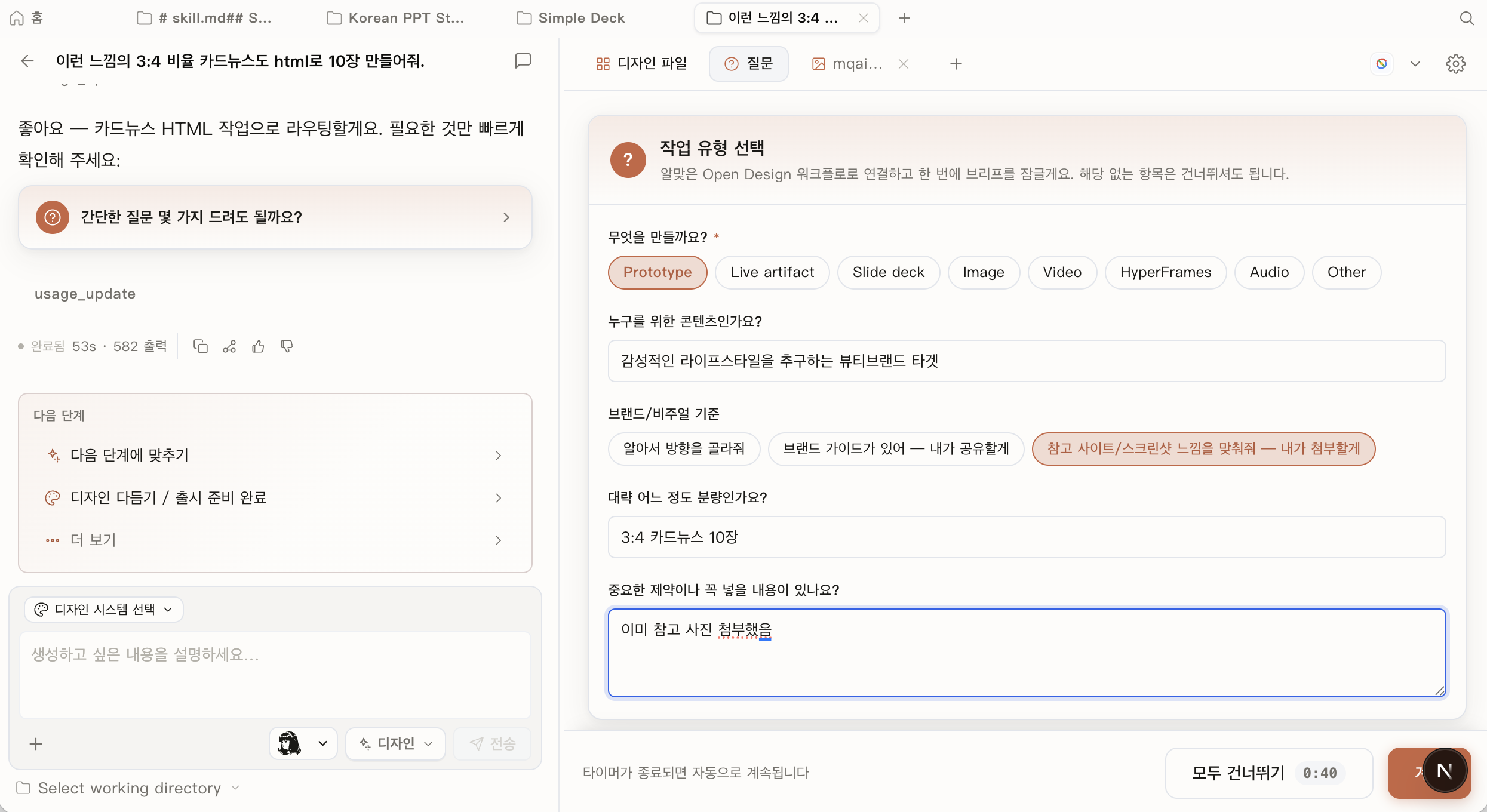
Task: Open the 디자인 시스템 선택 dropdown
Action: tap(103, 609)
